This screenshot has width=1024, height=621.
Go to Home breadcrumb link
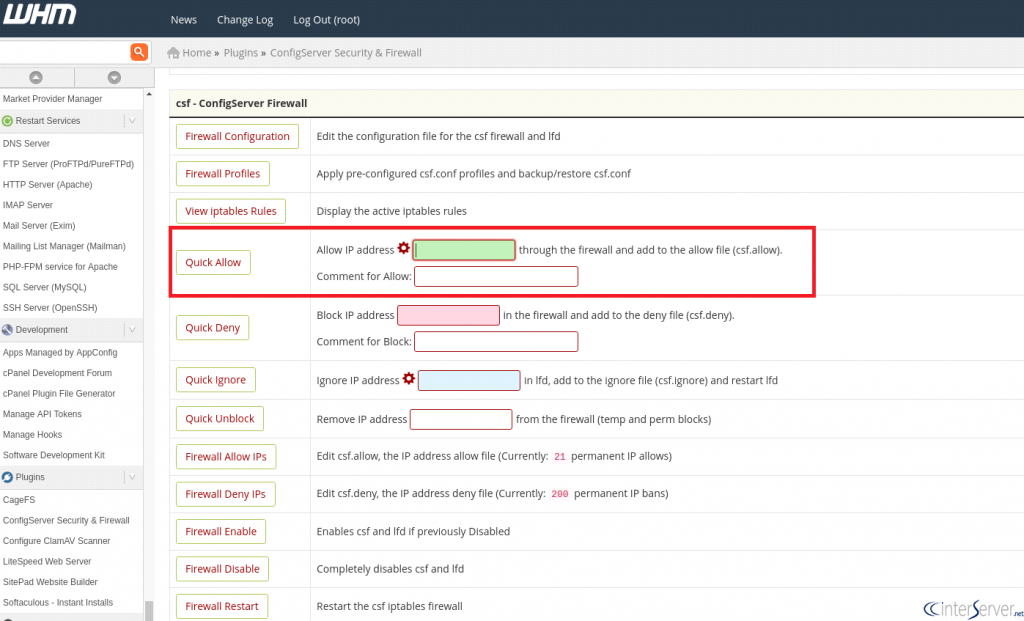click(197, 53)
